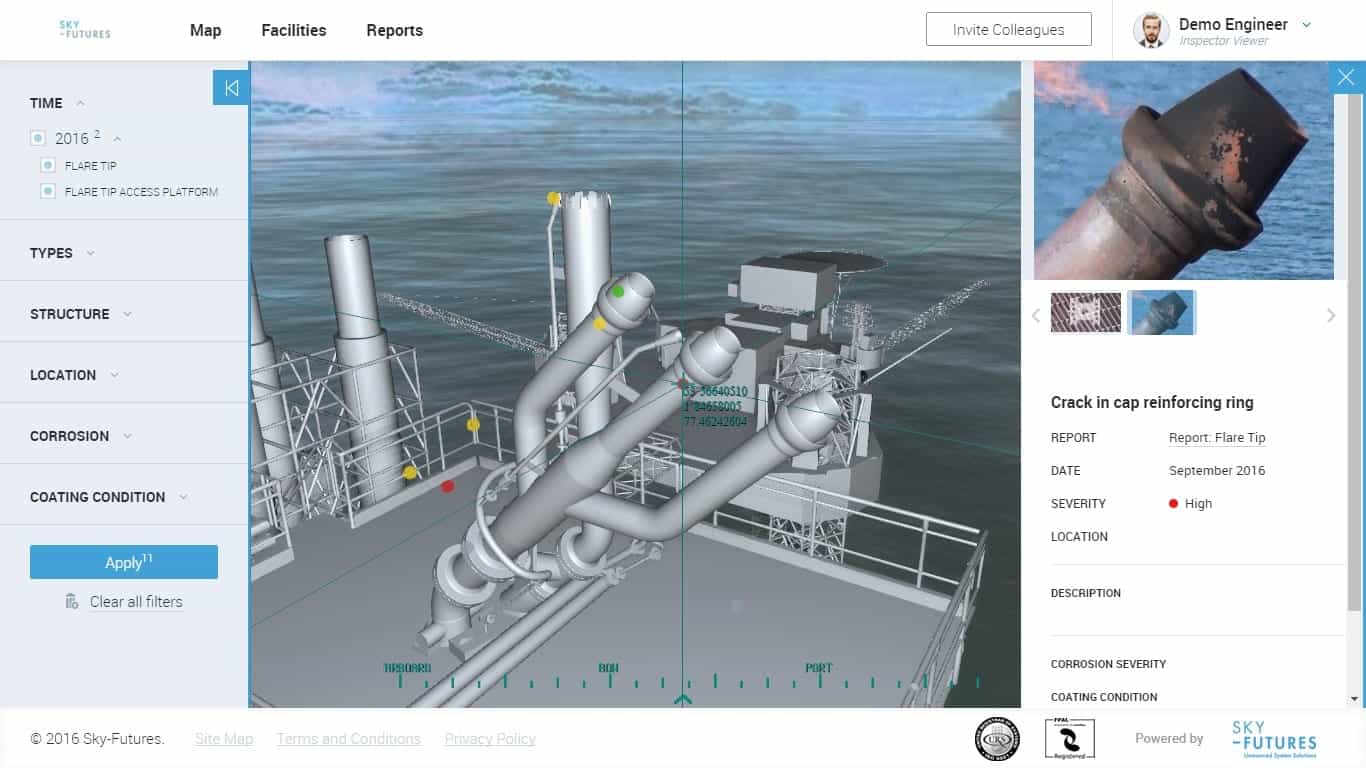Click the yellow marker atop flare stack
The image size is (1366, 768).
tap(553, 198)
